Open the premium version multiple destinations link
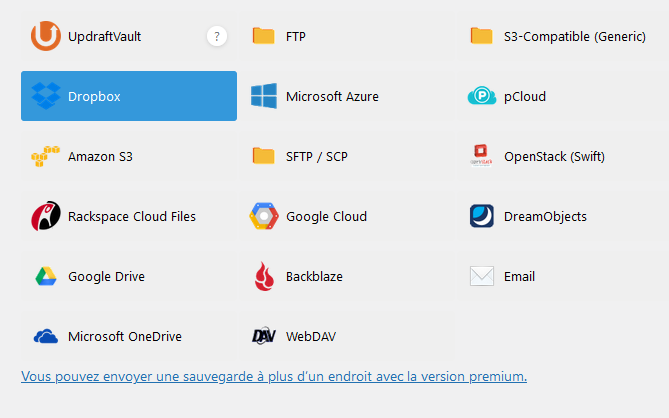 point(274,377)
